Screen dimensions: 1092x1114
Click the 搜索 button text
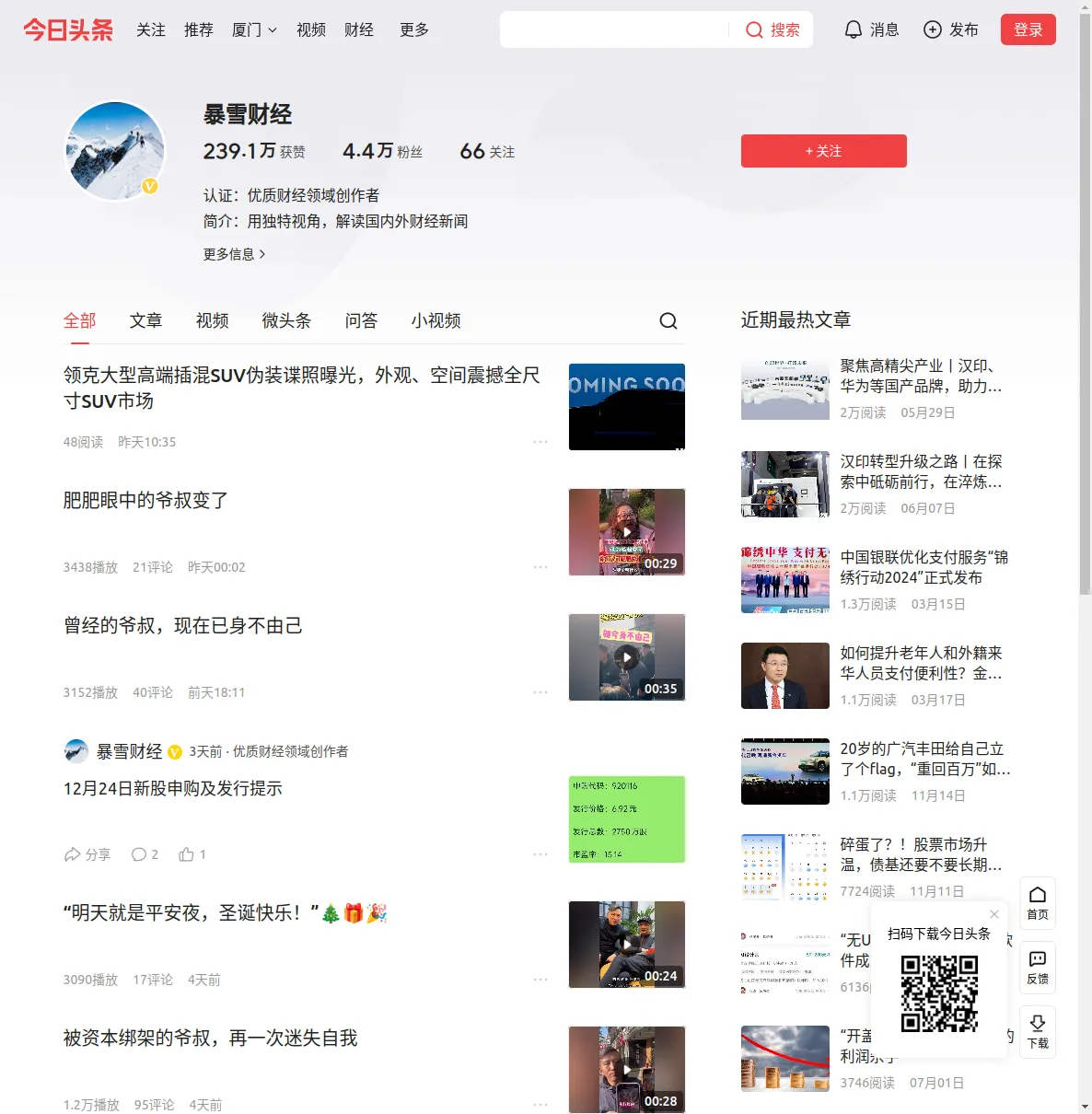click(785, 30)
